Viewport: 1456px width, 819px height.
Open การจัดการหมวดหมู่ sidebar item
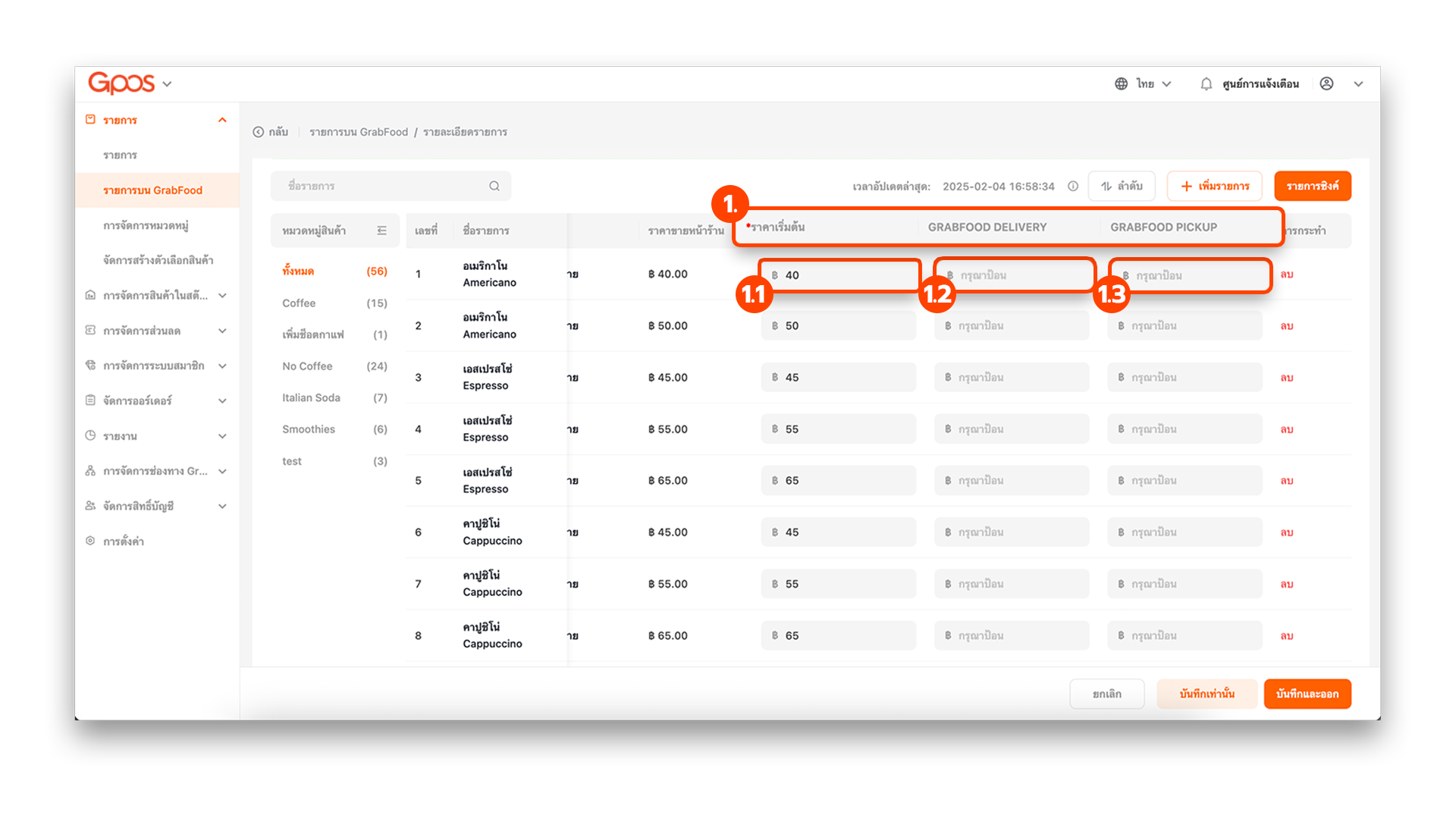click(x=146, y=225)
